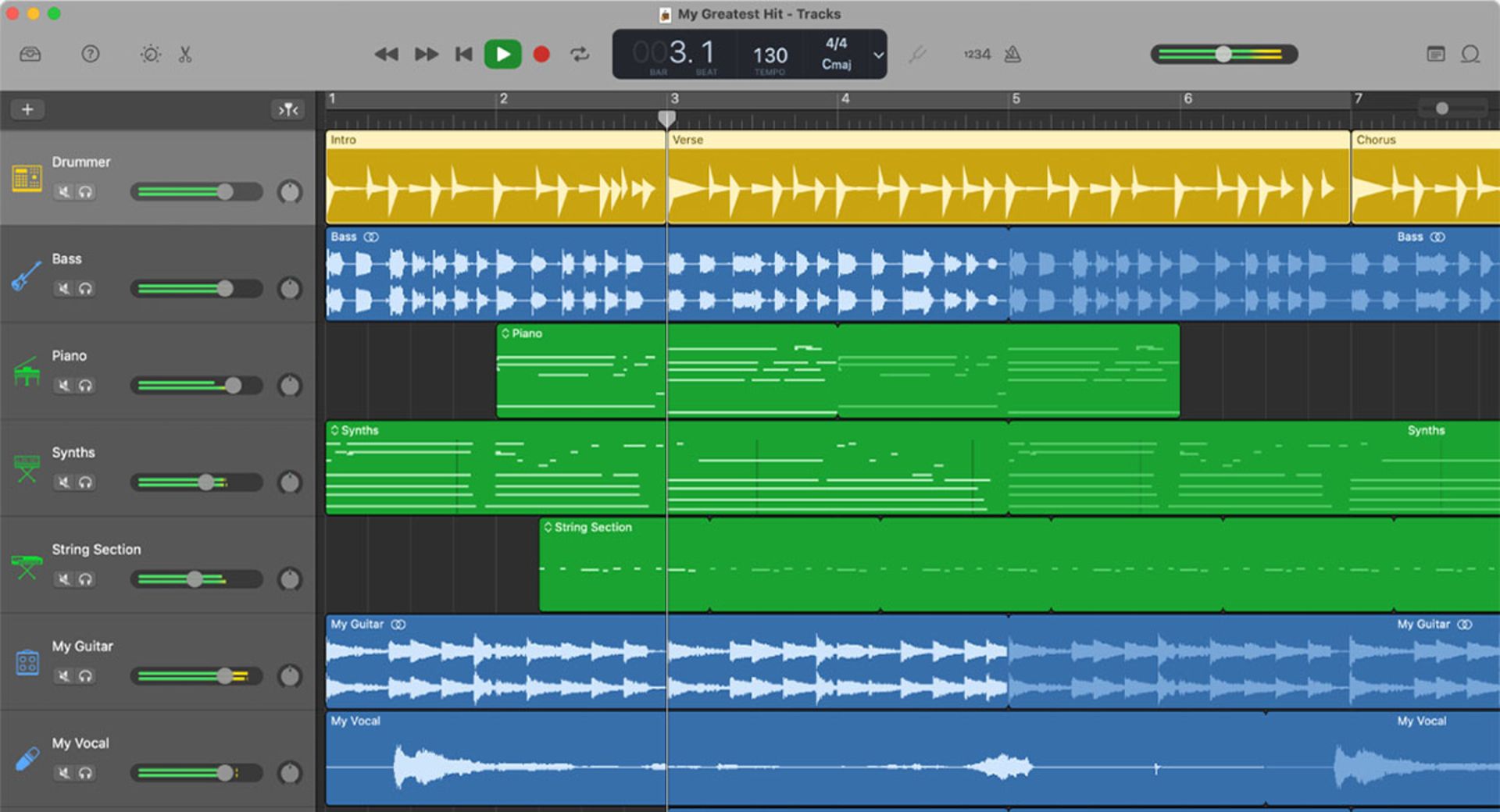Click the My Guitar track pan knob
Image resolution: width=1500 pixels, height=812 pixels.
click(290, 676)
